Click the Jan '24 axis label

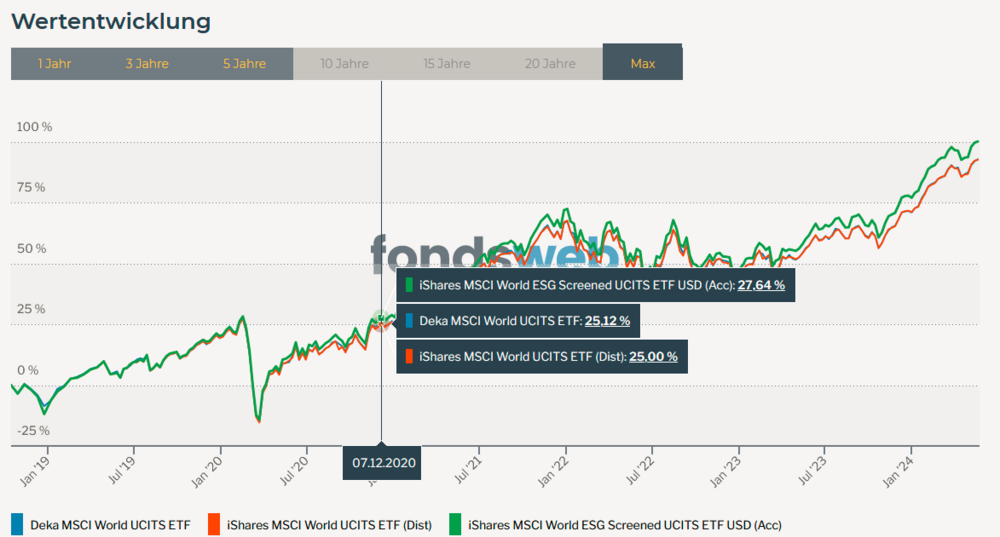coord(899,472)
